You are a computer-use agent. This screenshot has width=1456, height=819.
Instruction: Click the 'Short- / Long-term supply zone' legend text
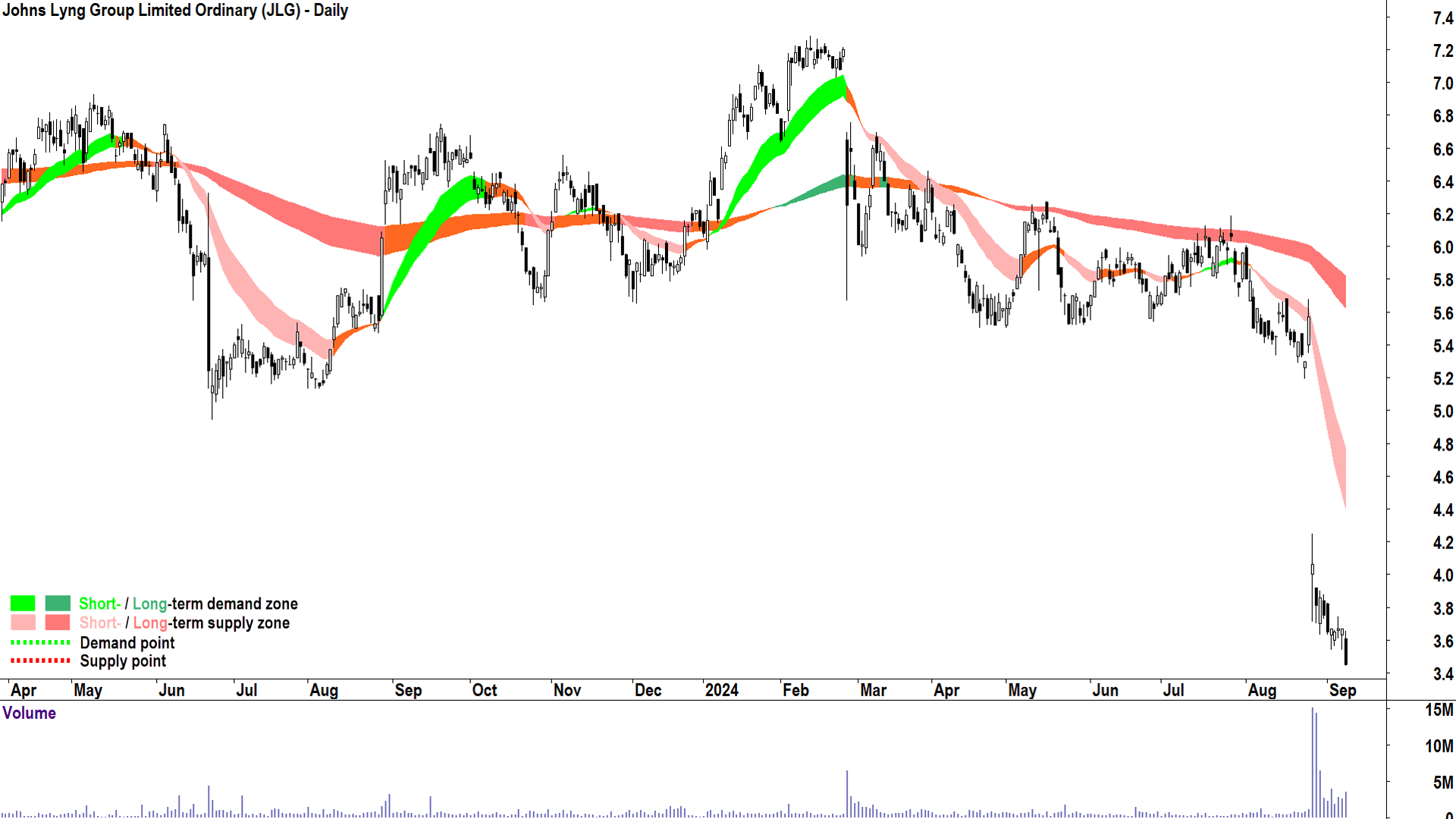184,623
